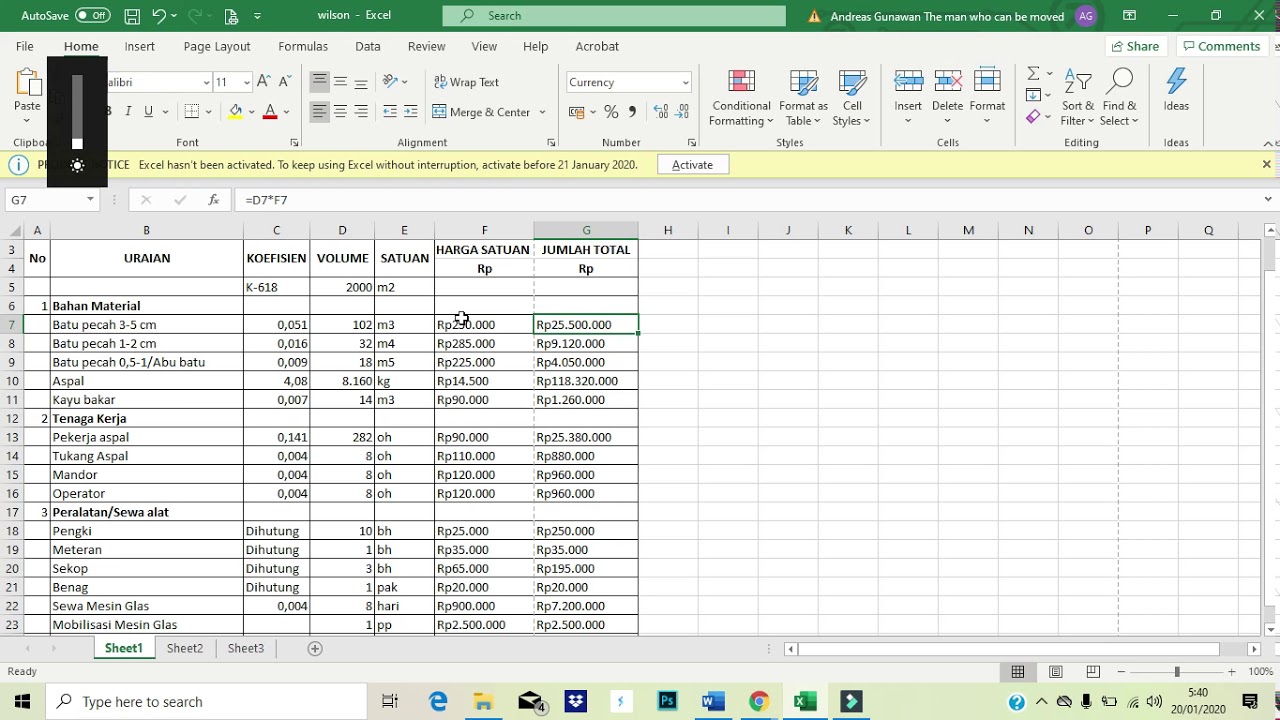
Task: Undo the last action
Action: tap(159, 16)
